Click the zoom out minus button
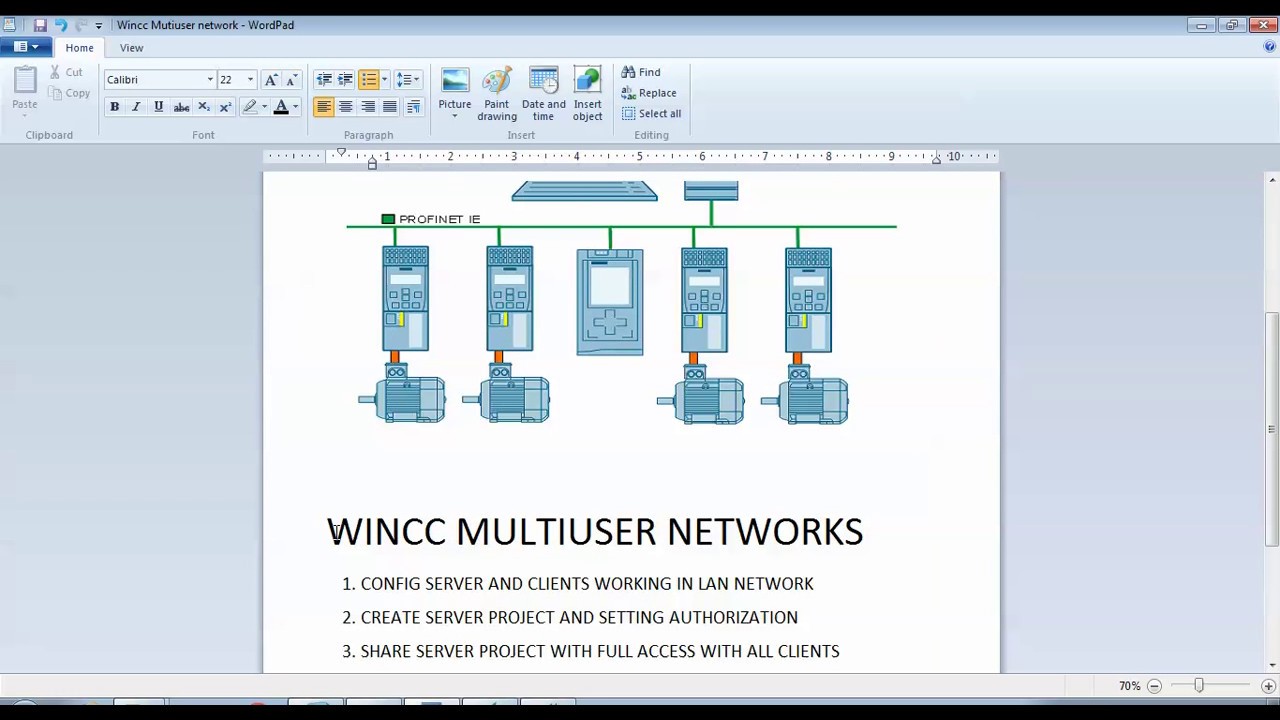 coord(1154,686)
